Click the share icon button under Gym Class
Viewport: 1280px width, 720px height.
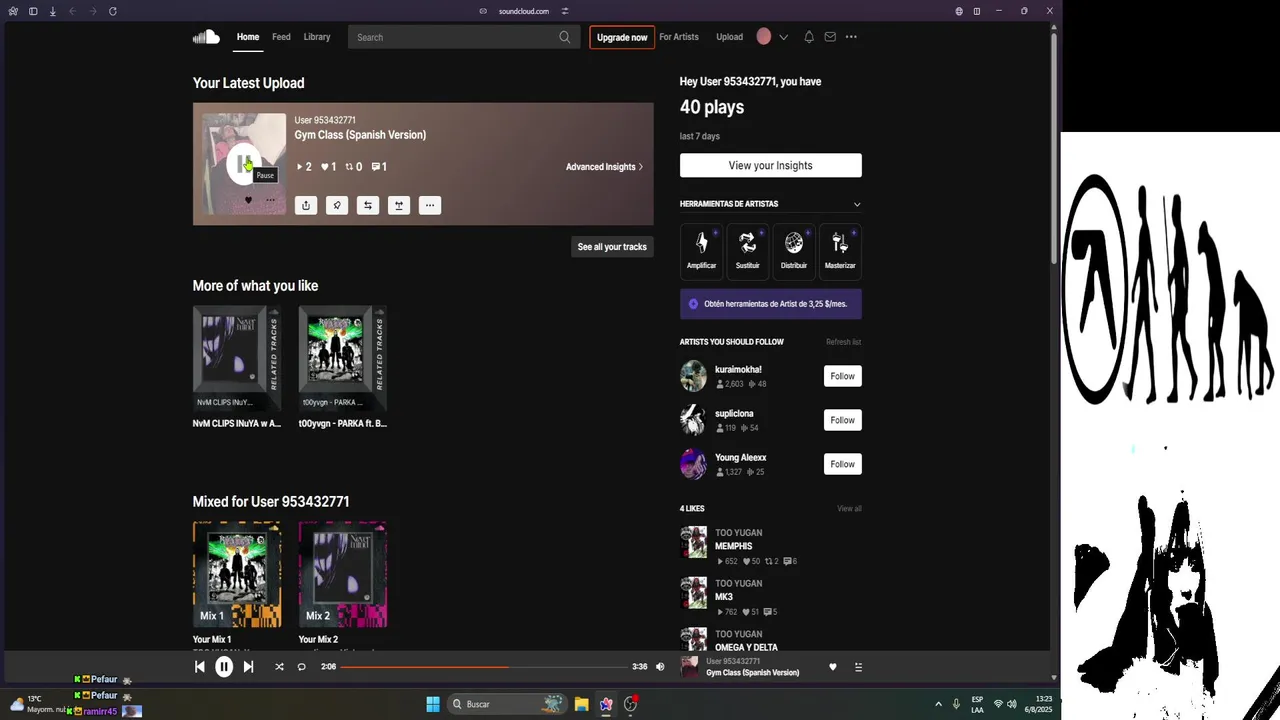pos(306,205)
